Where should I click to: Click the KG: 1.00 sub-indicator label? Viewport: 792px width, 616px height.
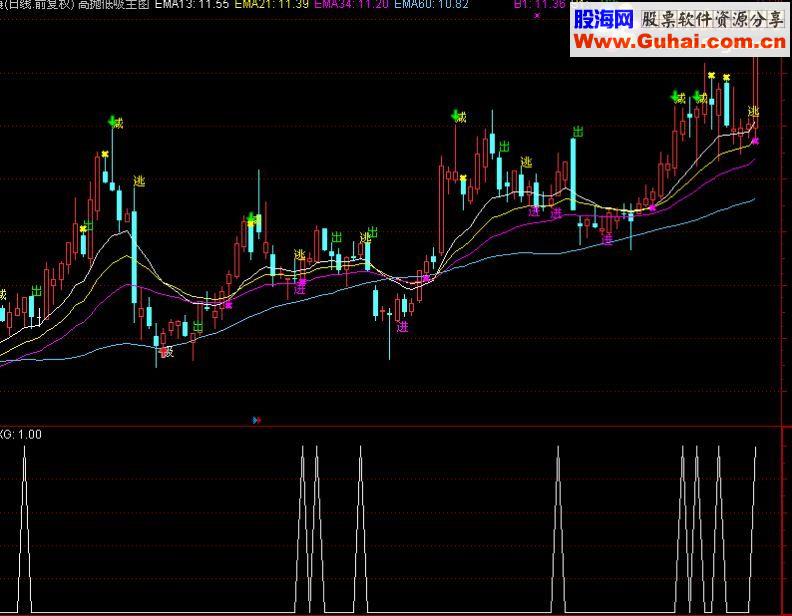(x=21, y=434)
